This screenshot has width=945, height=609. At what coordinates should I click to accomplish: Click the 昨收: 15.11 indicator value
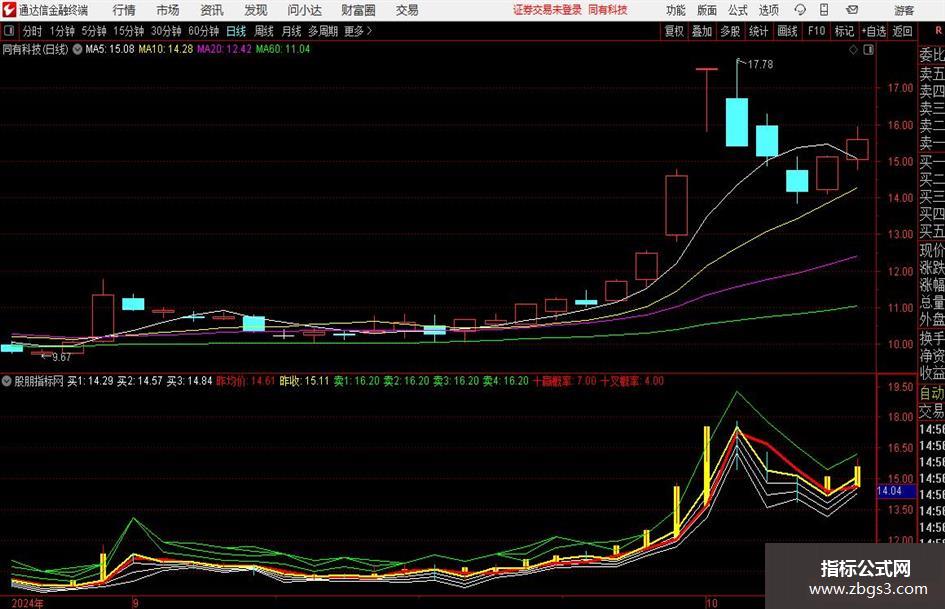click(304, 381)
